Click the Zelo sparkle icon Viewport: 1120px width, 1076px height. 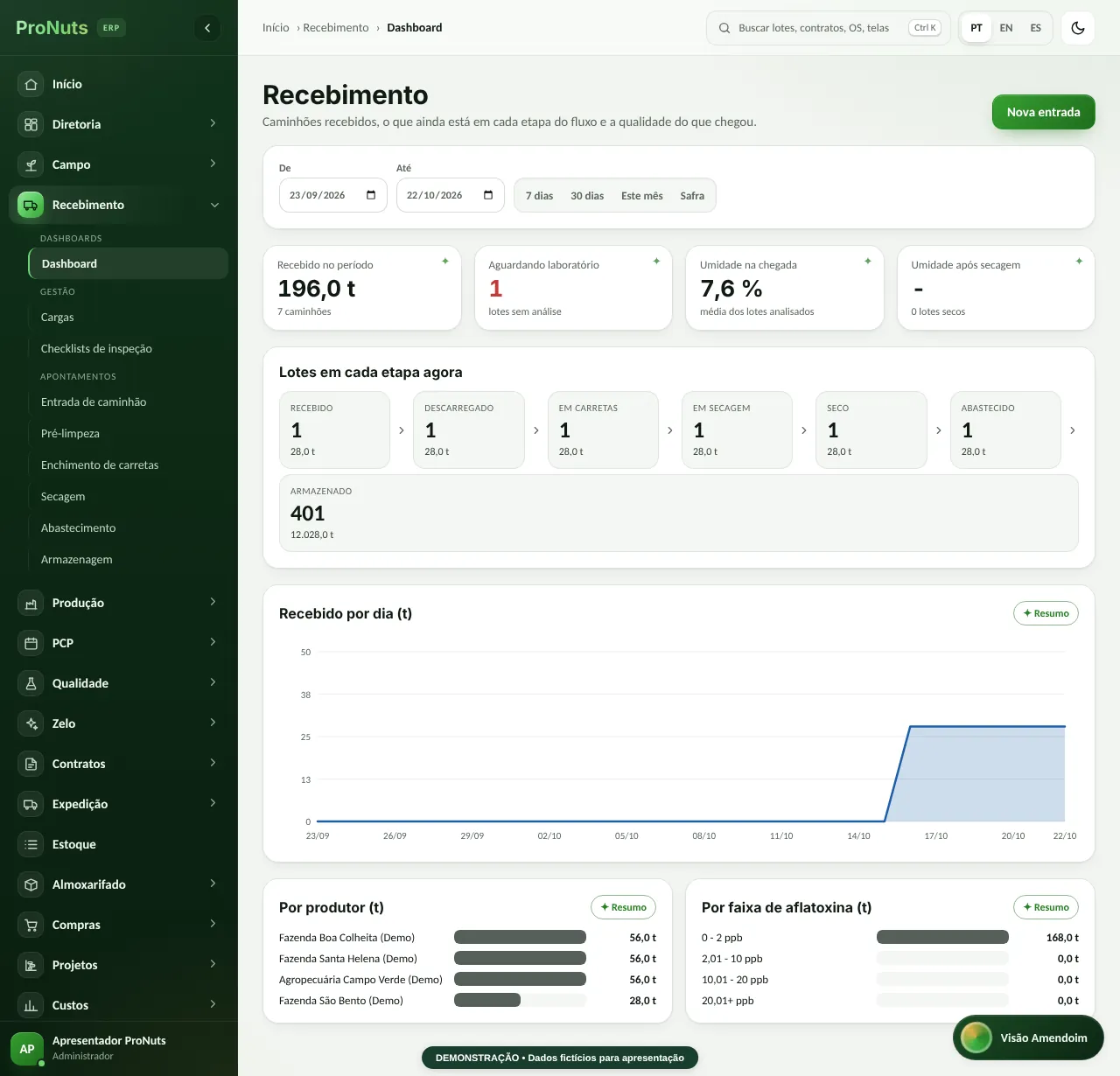point(31,723)
